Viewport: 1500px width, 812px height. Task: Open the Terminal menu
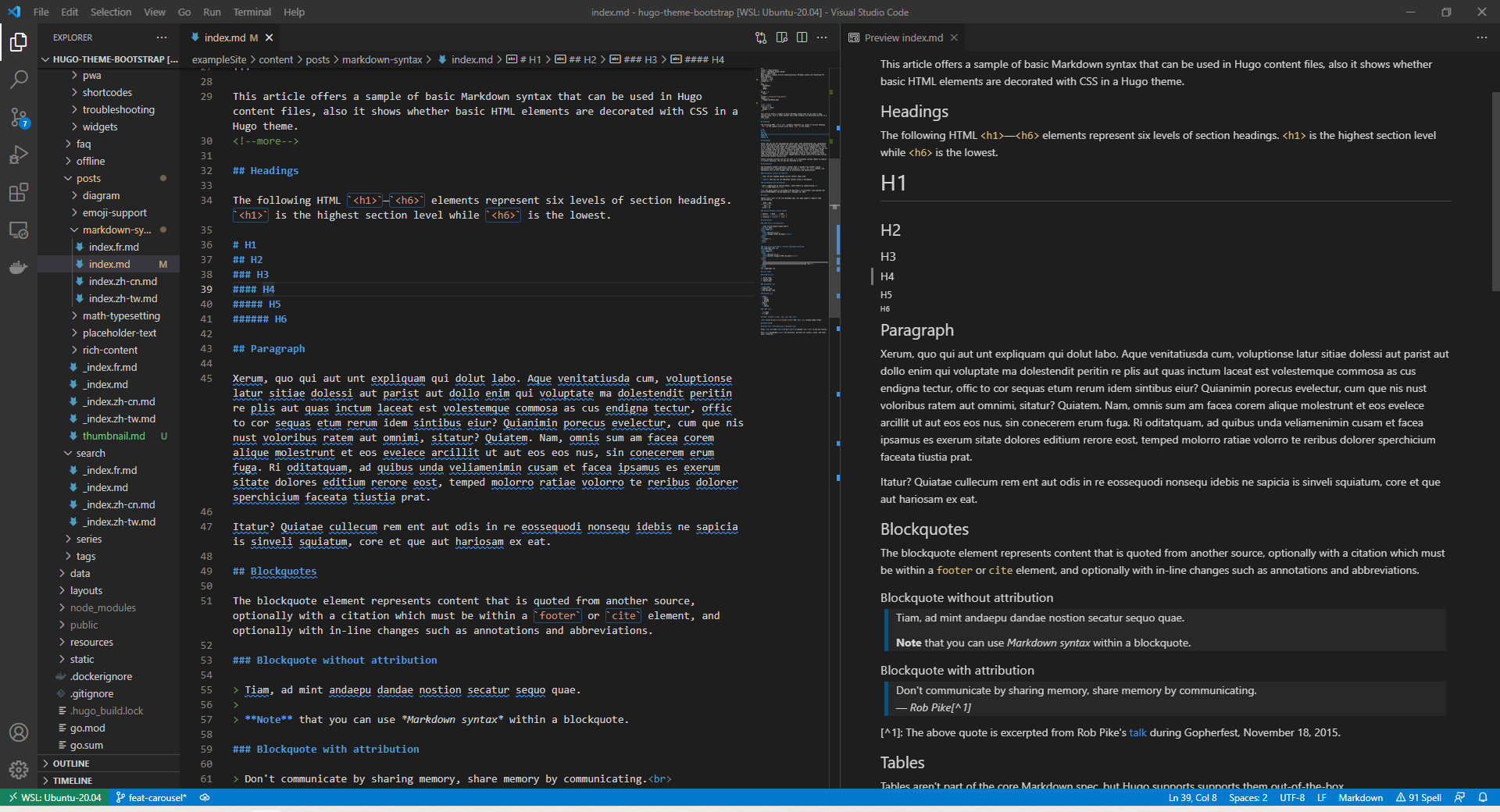click(x=252, y=12)
